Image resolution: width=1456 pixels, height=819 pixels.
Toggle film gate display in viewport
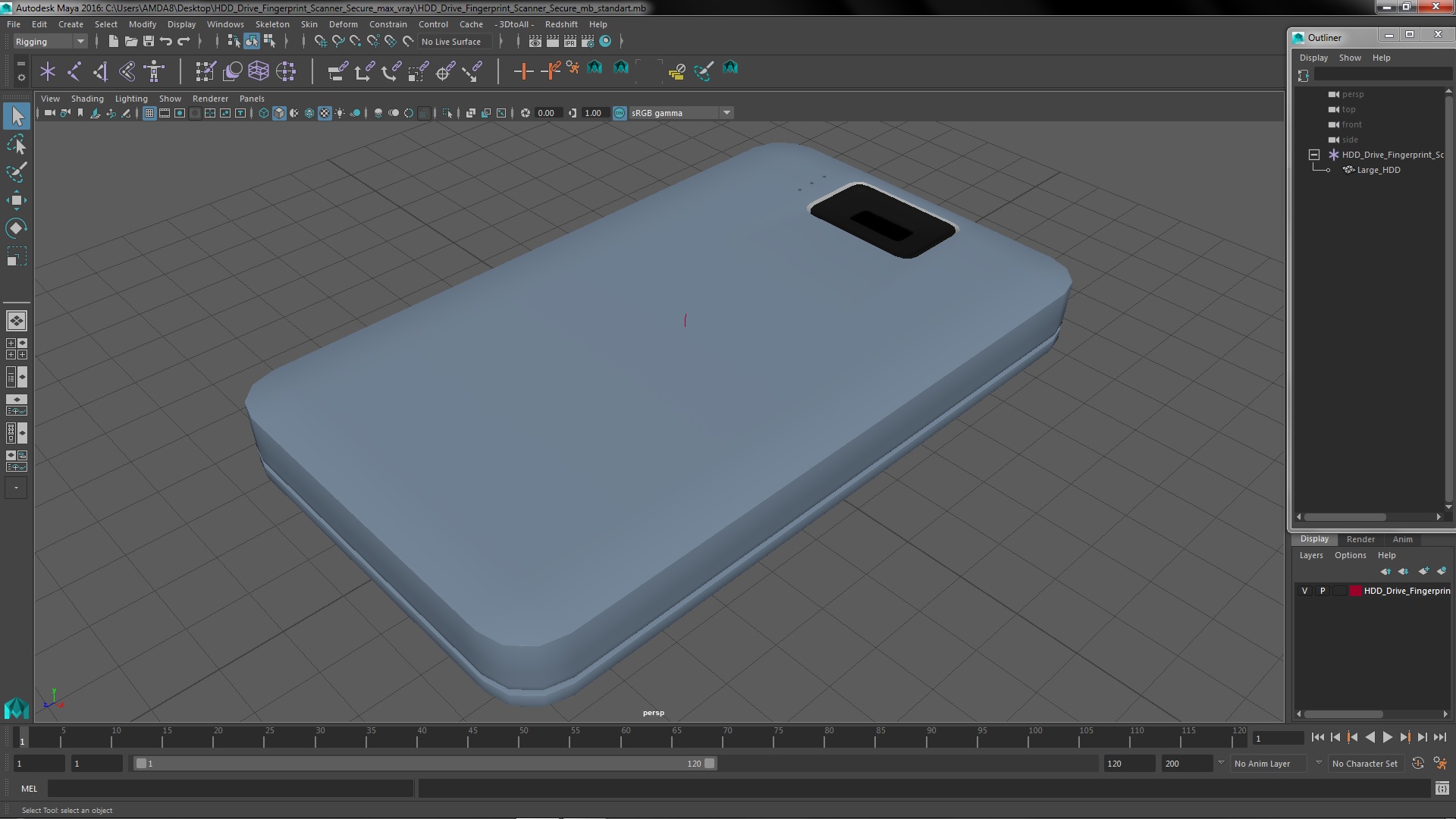point(165,113)
